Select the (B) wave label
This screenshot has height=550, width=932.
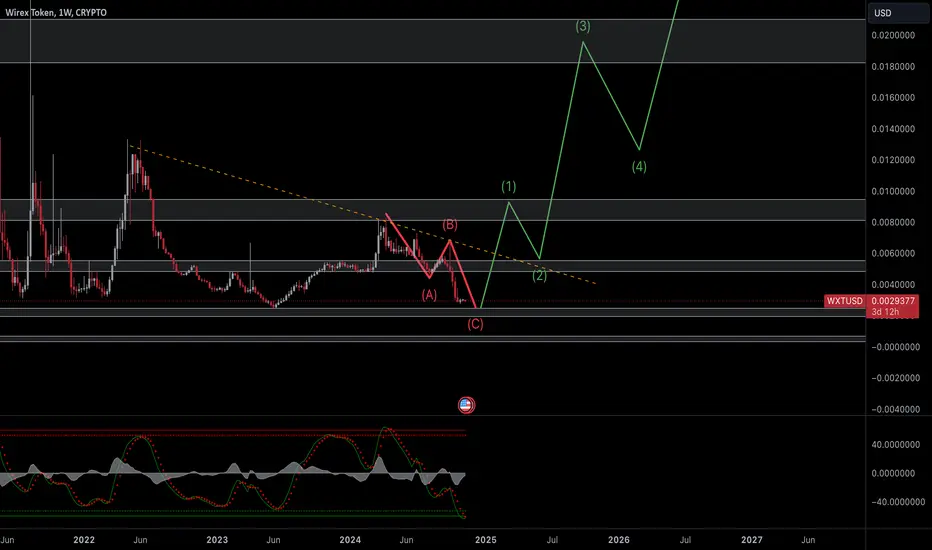click(x=450, y=225)
